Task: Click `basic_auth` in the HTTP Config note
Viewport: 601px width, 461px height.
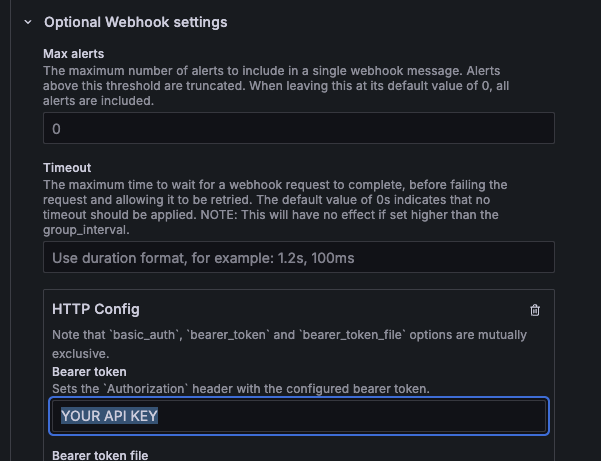Action: (145, 335)
